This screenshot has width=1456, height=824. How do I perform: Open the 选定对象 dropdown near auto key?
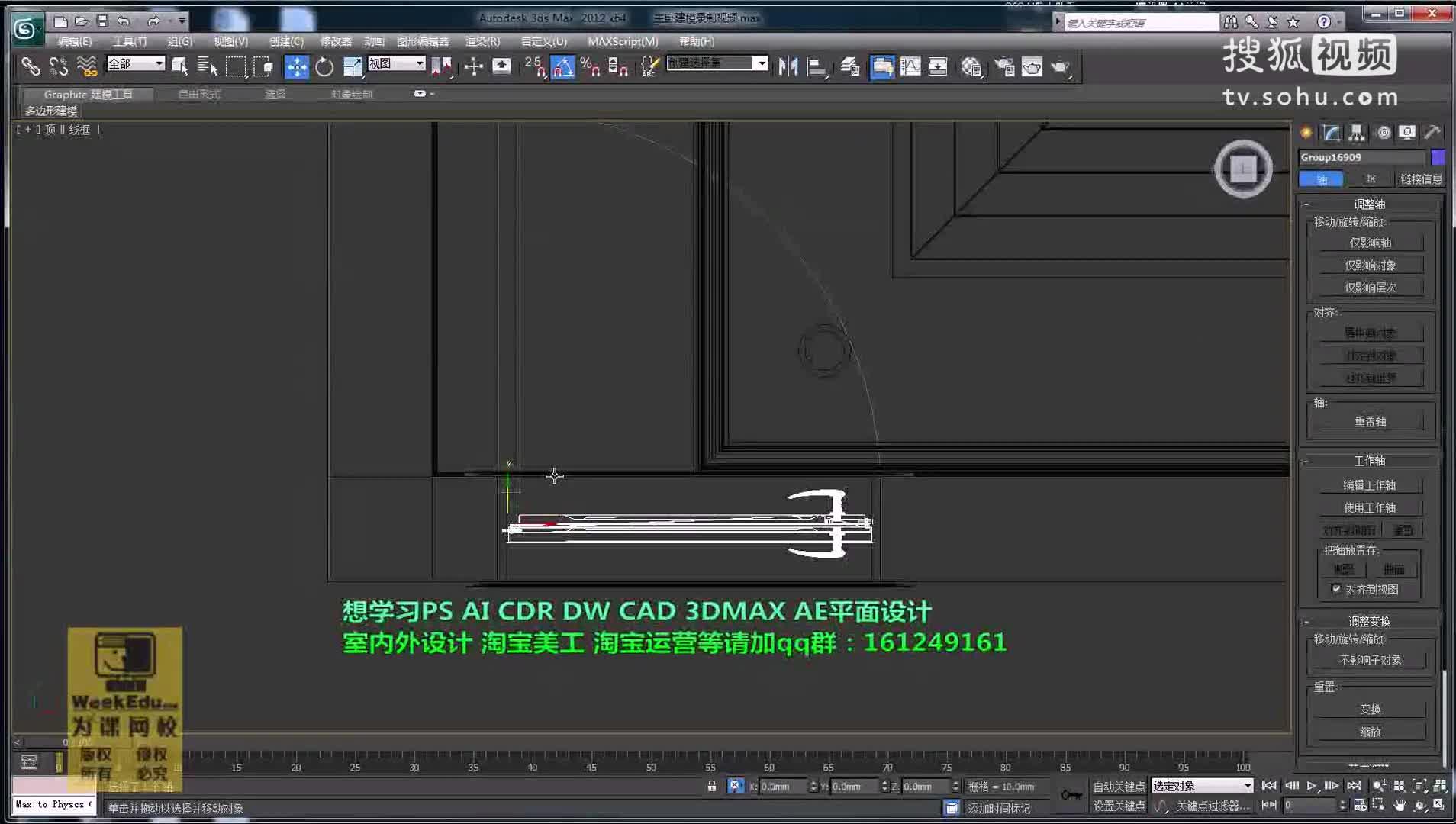pyautogui.click(x=1200, y=785)
